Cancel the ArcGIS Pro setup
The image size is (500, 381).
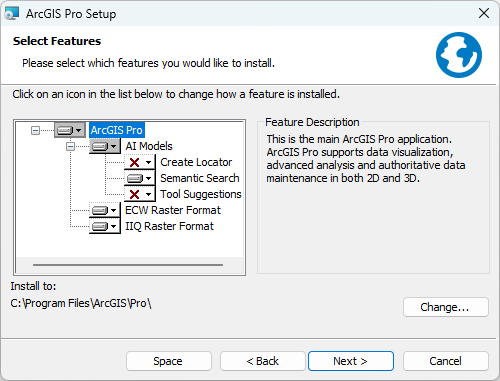click(x=446, y=361)
